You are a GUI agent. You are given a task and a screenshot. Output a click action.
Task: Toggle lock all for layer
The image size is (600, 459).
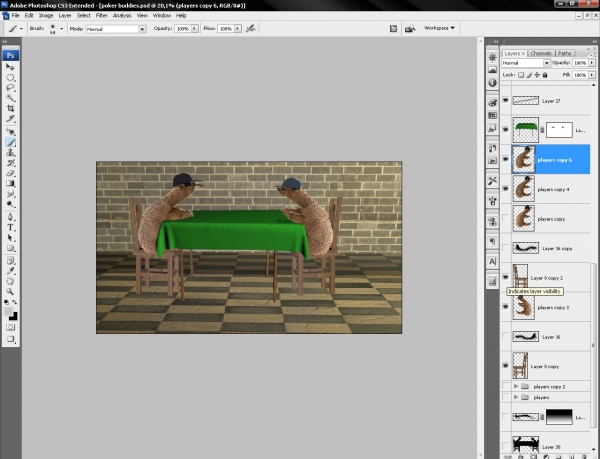545,75
